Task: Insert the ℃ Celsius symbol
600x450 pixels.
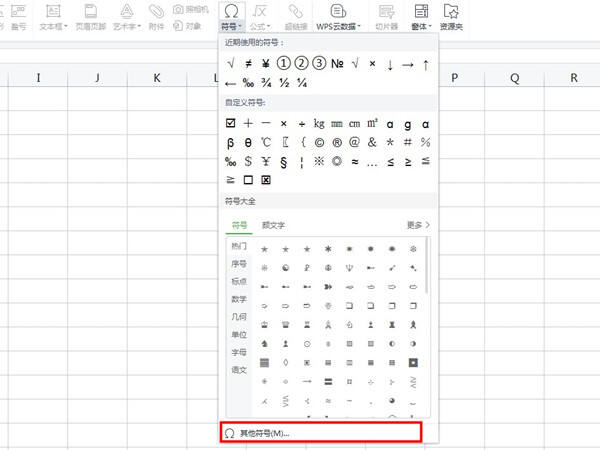Action: 266,142
